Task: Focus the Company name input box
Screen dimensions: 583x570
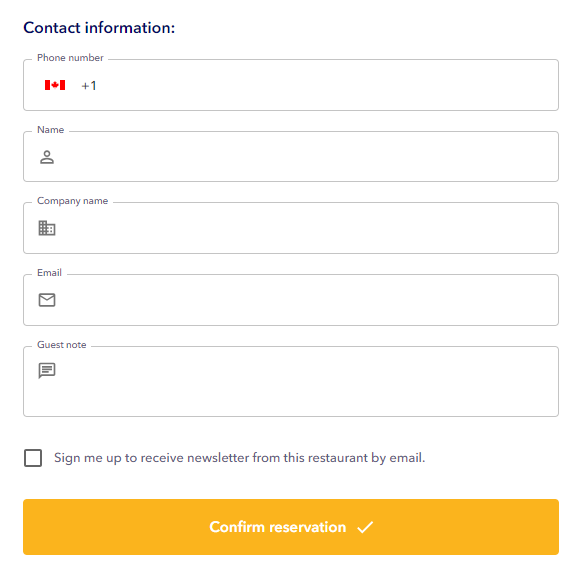Action: click(291, 228)
